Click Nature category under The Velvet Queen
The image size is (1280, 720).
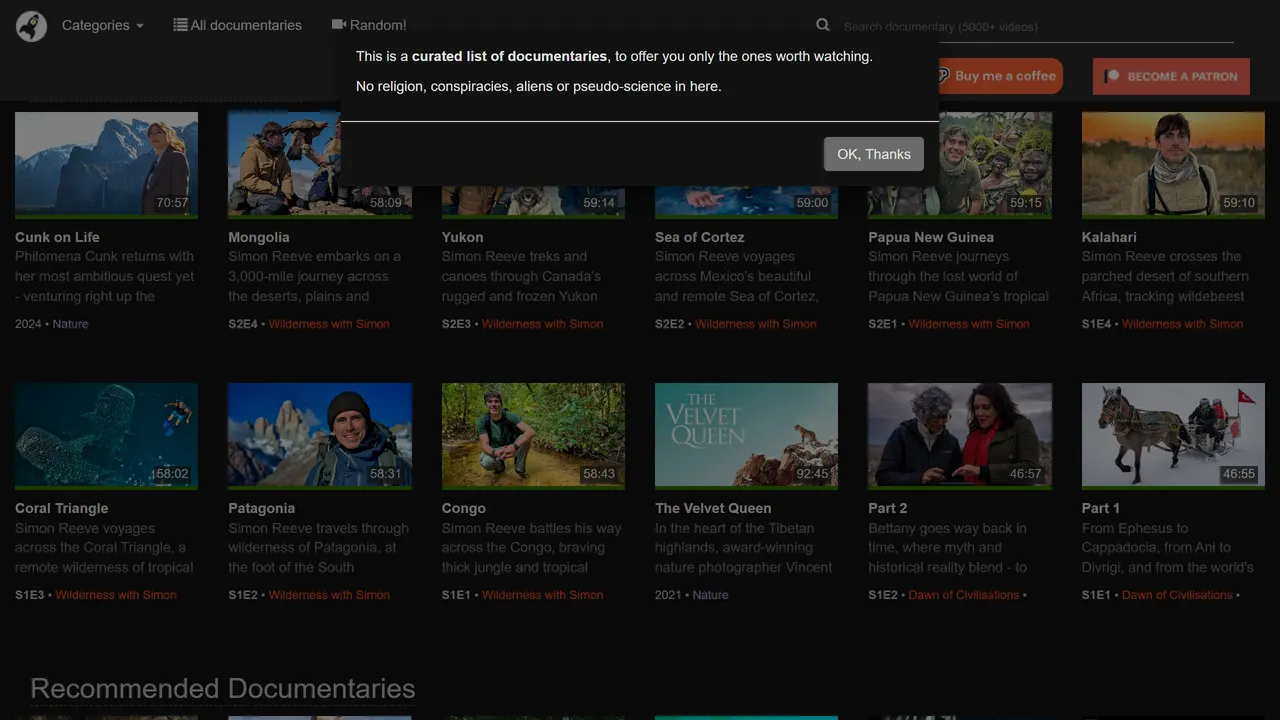point(710,595)
